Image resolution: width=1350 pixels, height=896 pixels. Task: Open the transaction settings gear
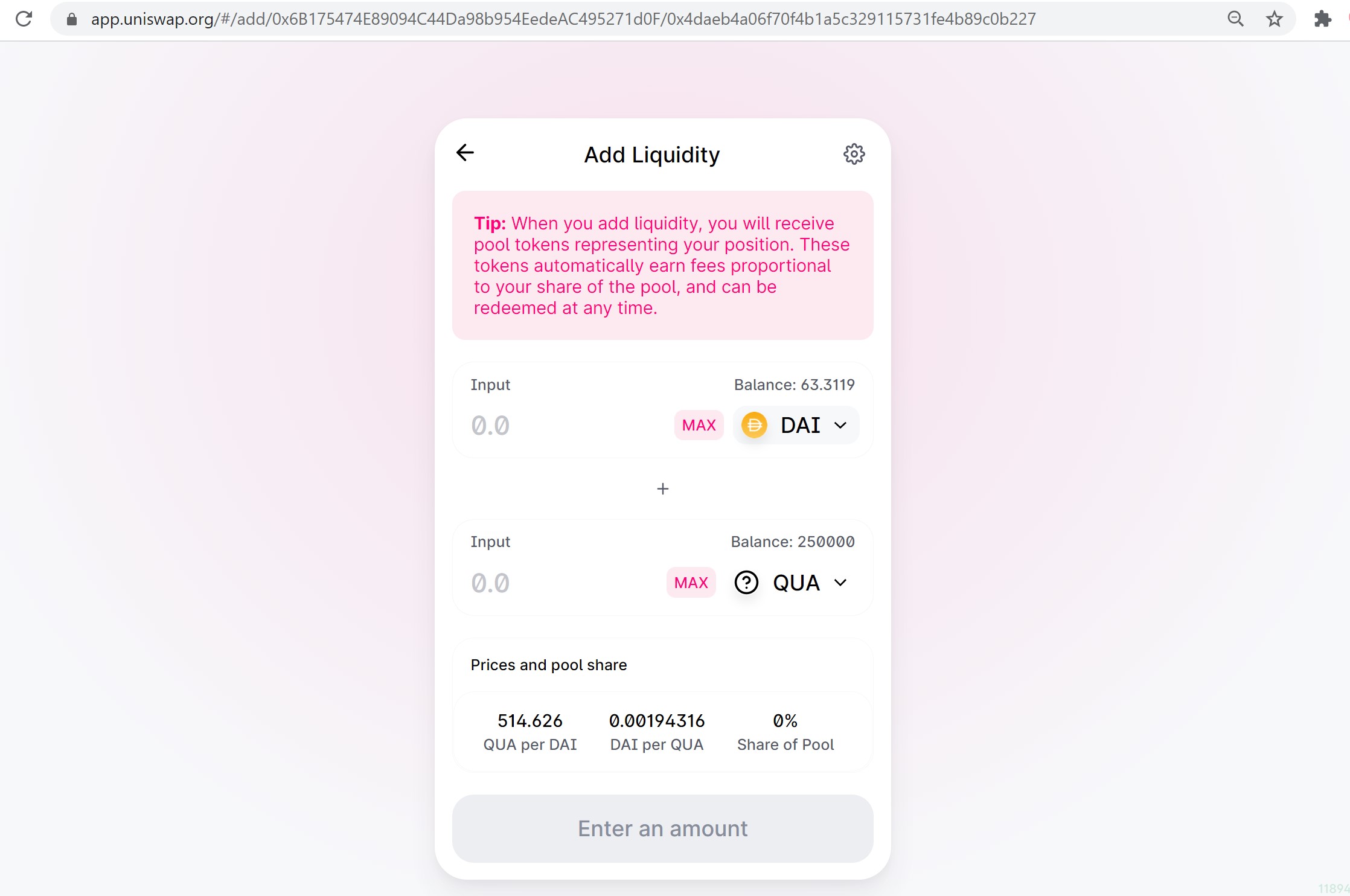click(x=854, y=154)
